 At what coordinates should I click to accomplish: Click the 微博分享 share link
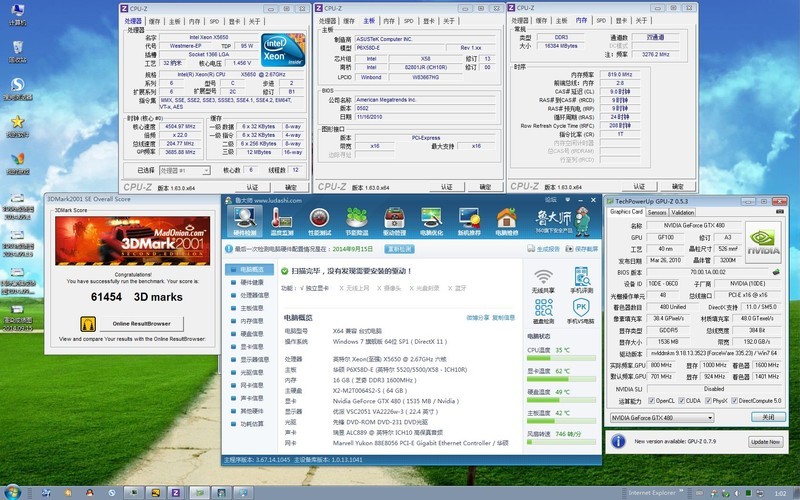click(478, 317)
